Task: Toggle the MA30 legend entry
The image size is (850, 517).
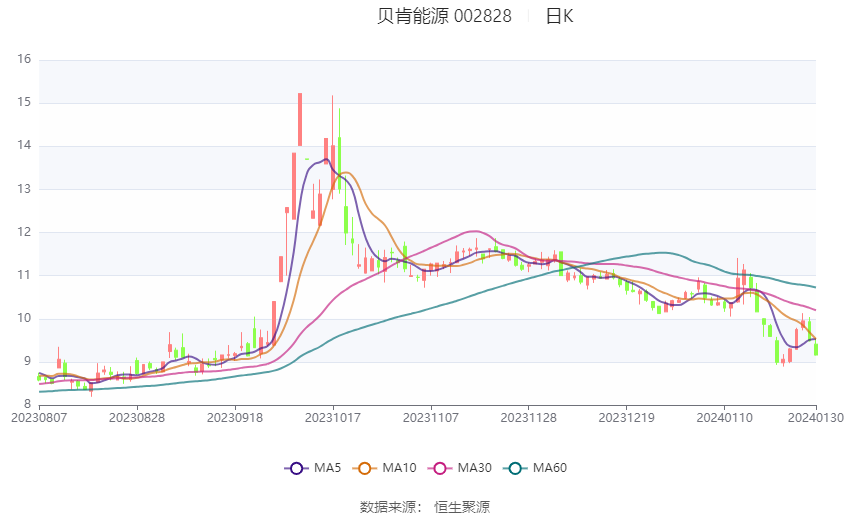Action: click(460, 468)
